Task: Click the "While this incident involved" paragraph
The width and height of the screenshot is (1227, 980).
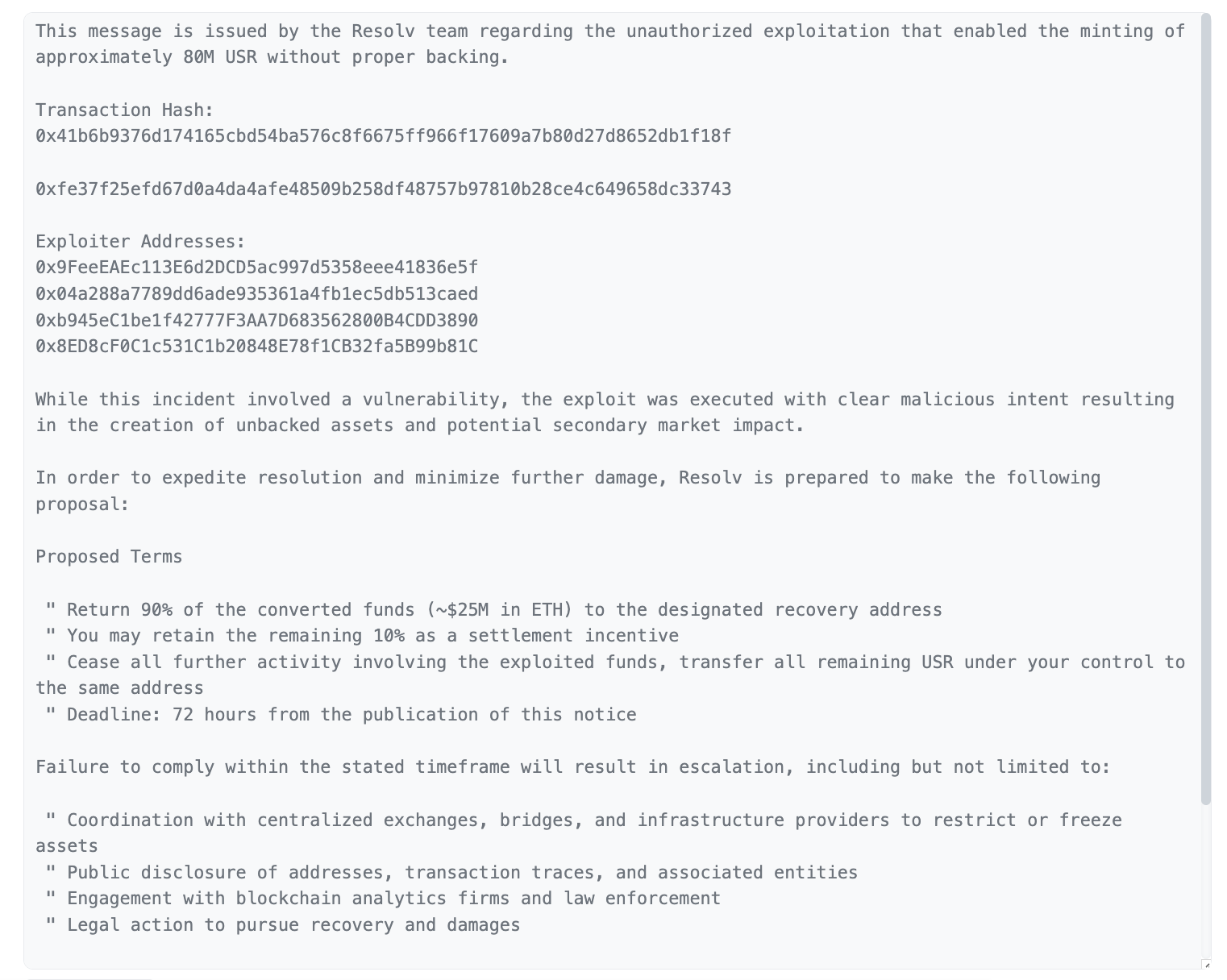Action: pyautogui.click(x=605, y=400)
